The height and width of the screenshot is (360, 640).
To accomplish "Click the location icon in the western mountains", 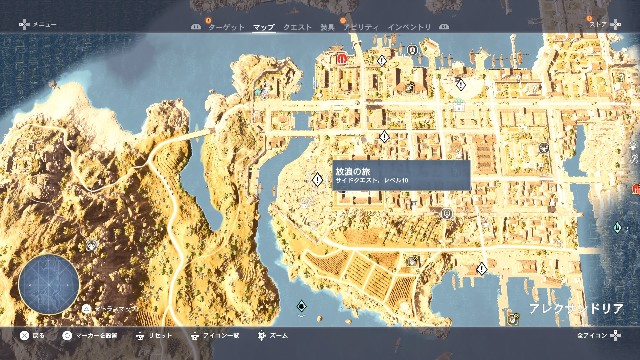I will tap(92, 245).
